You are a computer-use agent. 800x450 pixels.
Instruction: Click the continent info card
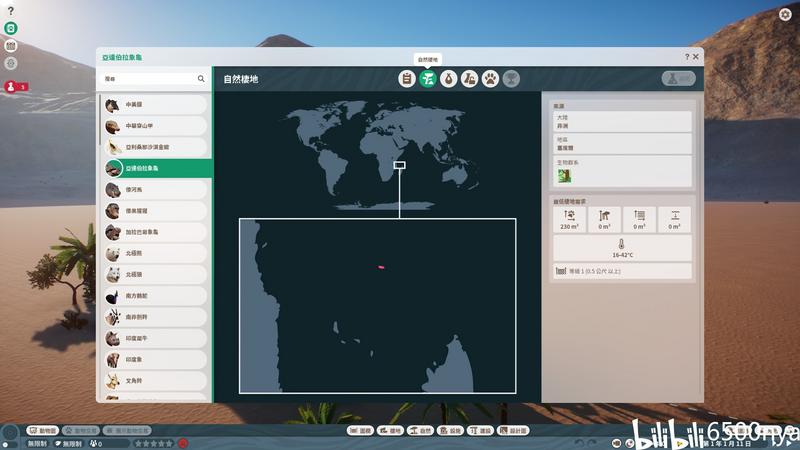[x=622, y=121]
